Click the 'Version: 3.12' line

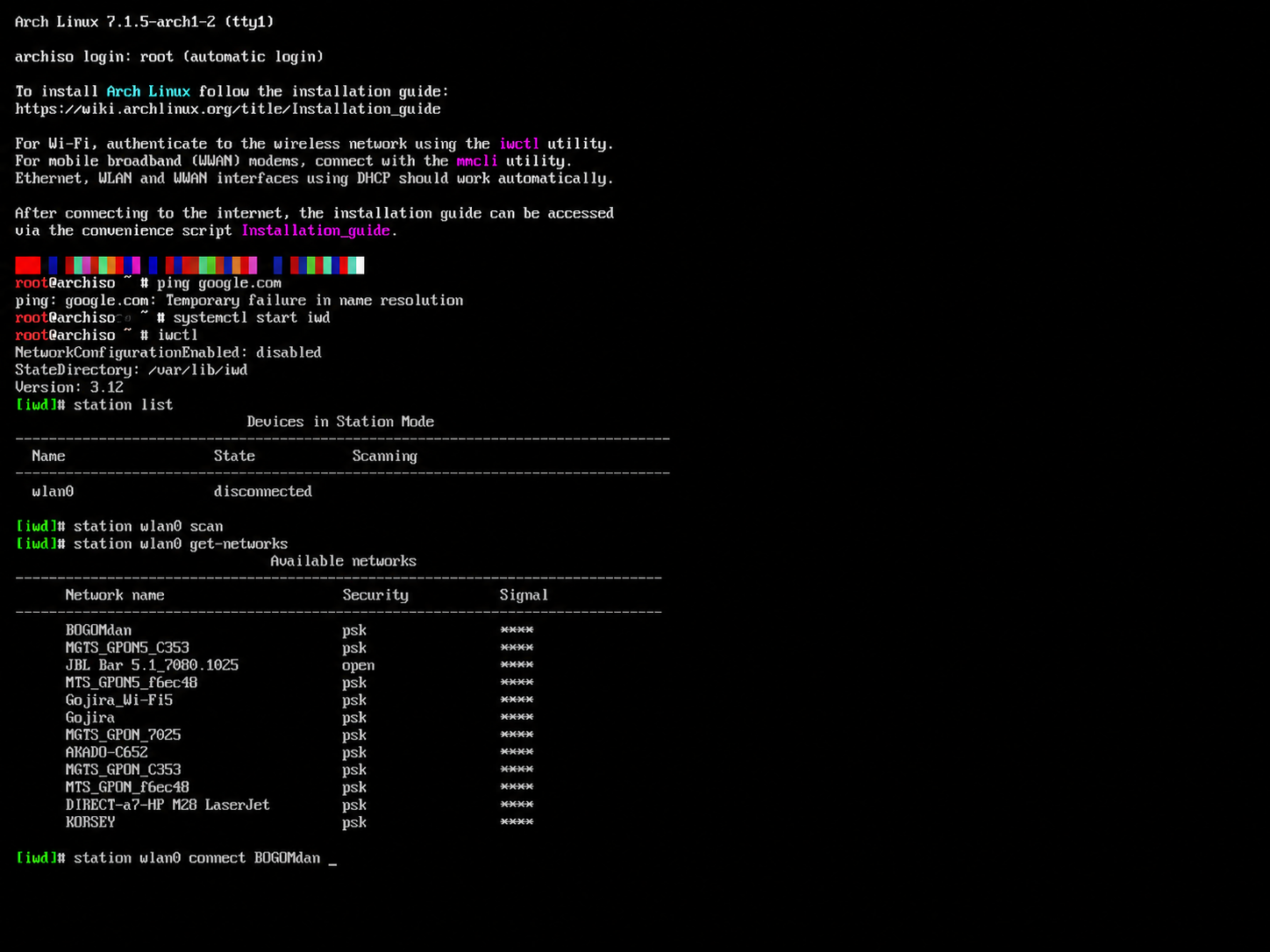69,387
